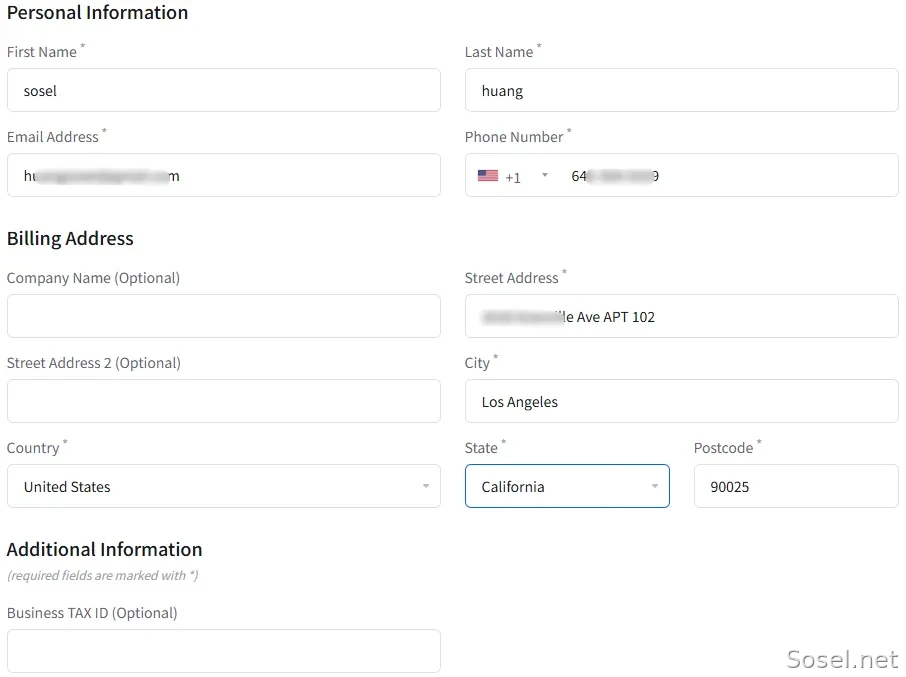Click the Postcode label

click(x=727, y=447)
